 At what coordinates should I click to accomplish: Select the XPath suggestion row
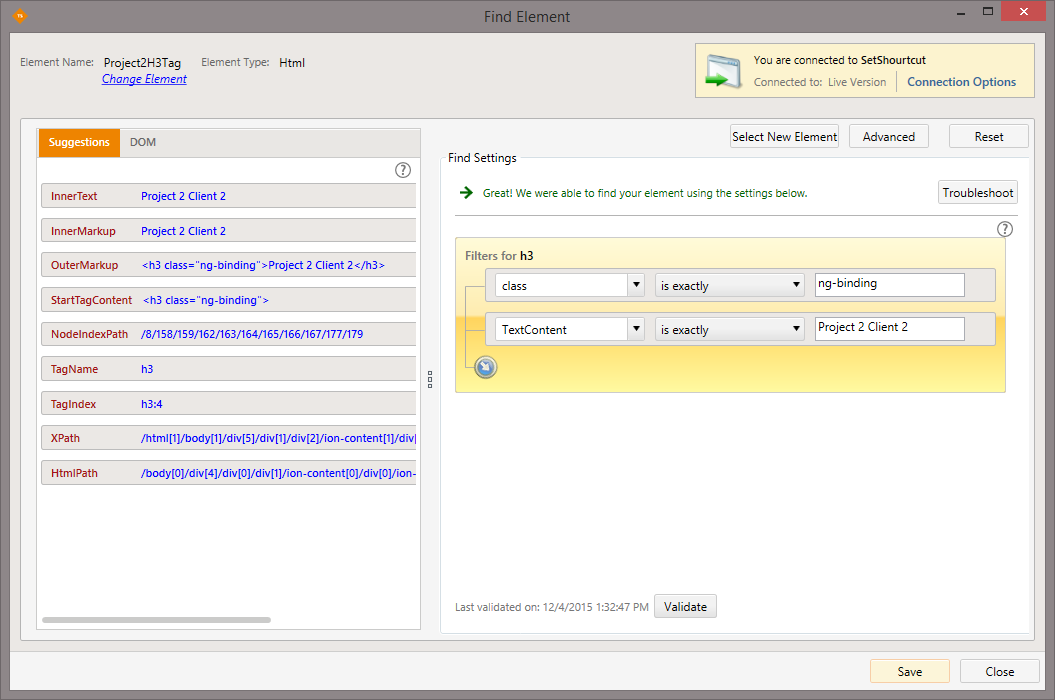coord(228,438)
